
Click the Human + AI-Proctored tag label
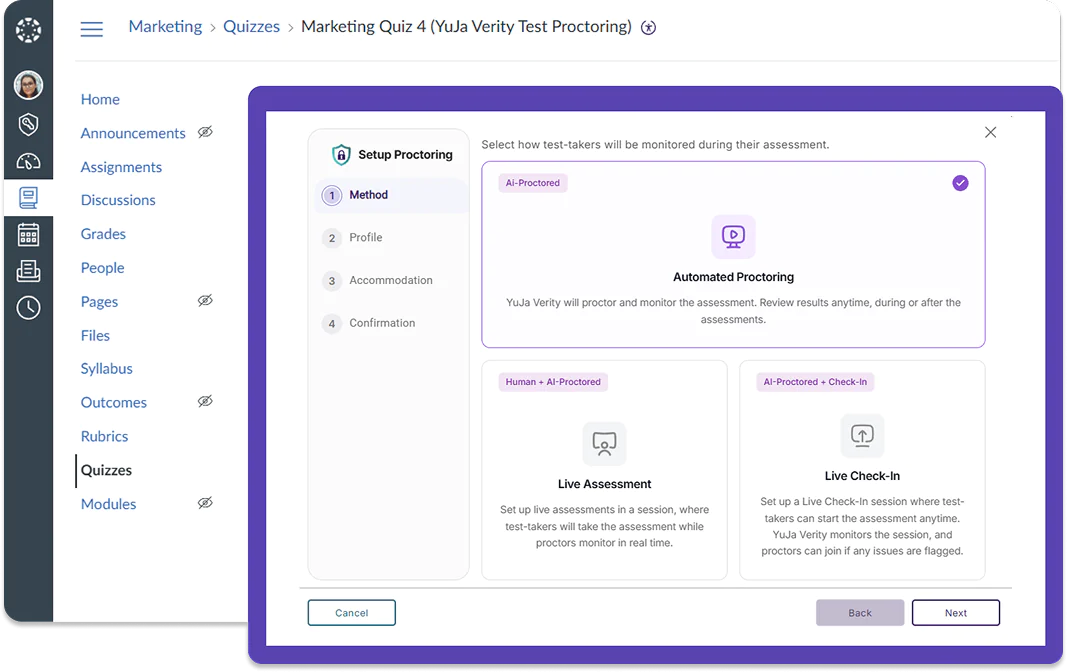click(553, 382)
